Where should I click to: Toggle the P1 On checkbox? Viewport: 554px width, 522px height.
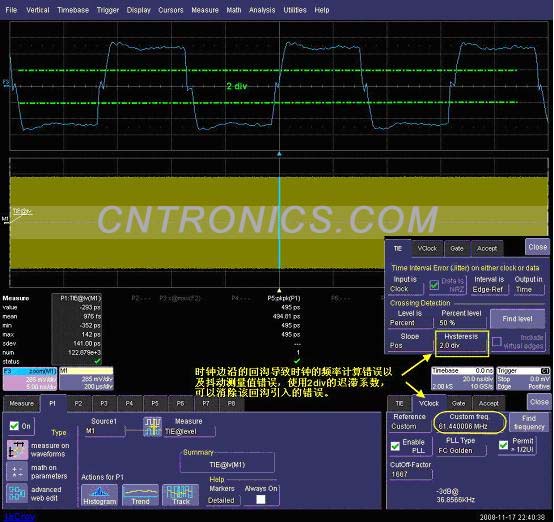click(14, 426)
